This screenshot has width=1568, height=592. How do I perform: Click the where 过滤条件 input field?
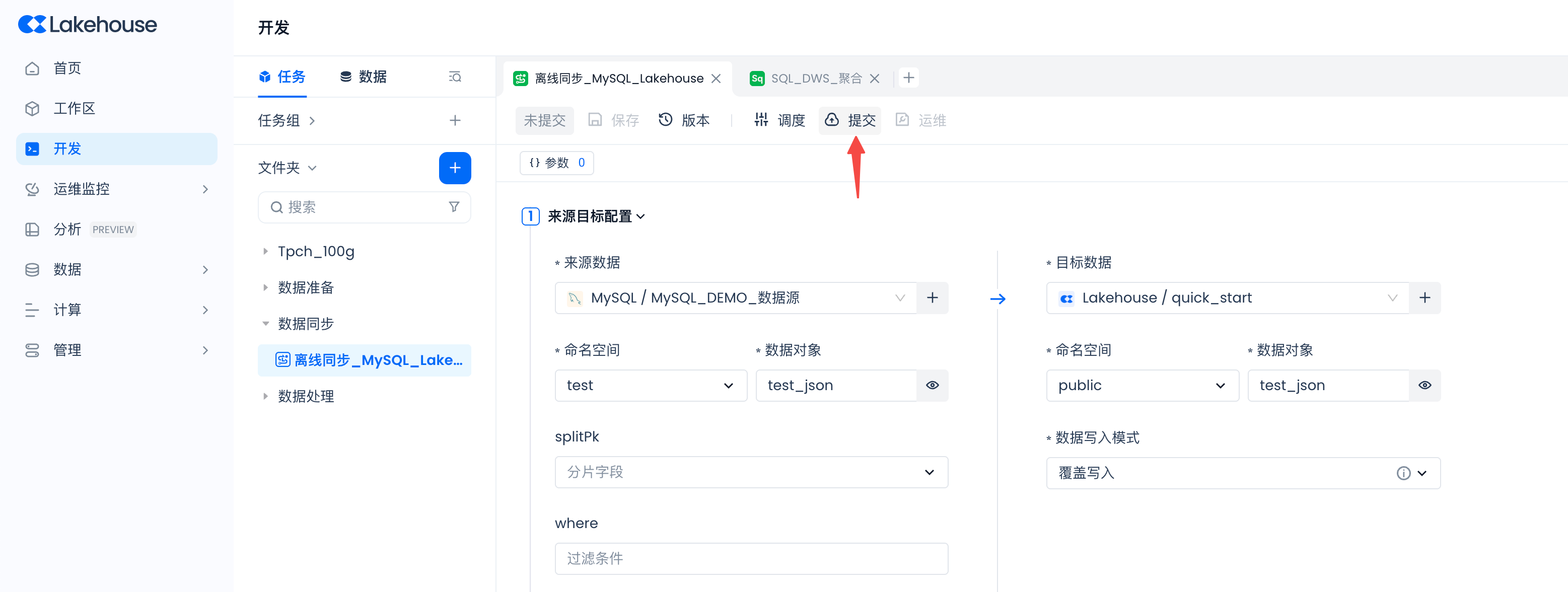(x=751, y=559)
